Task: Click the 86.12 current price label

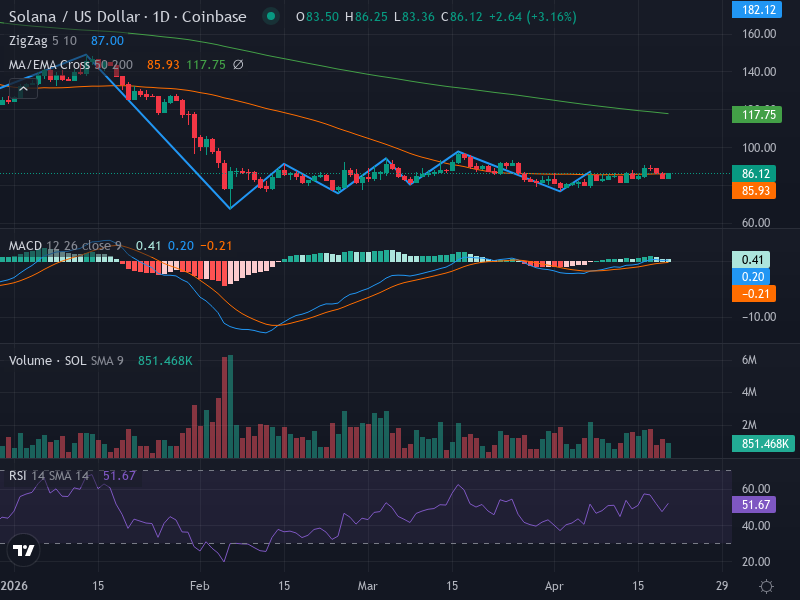Action: pos(754,173)
